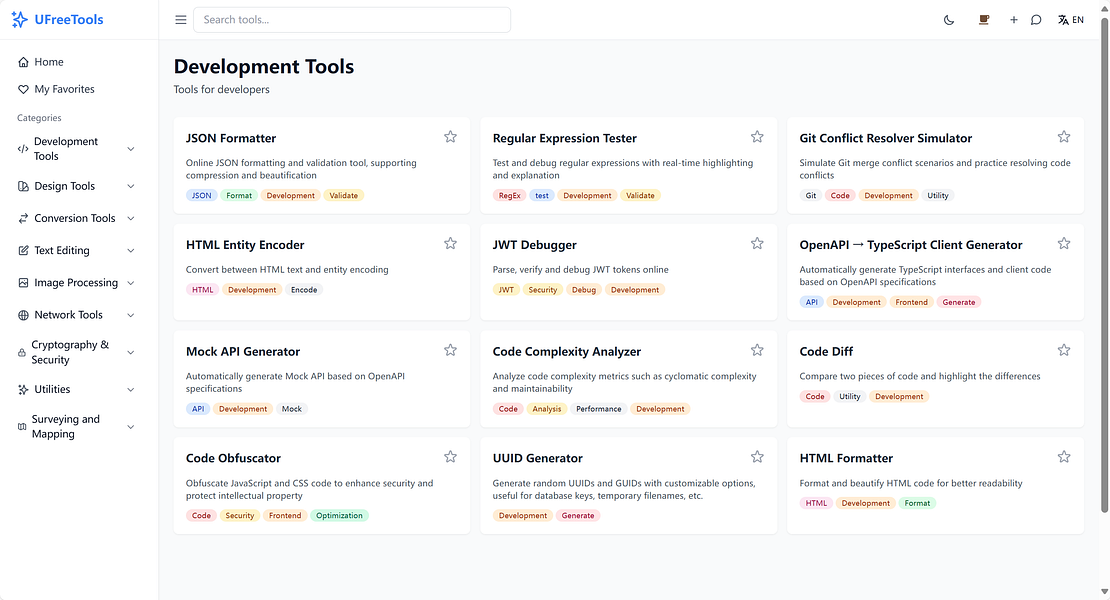Star the JWT Debugger card
1110x600 pixels.
coord(757,242)
